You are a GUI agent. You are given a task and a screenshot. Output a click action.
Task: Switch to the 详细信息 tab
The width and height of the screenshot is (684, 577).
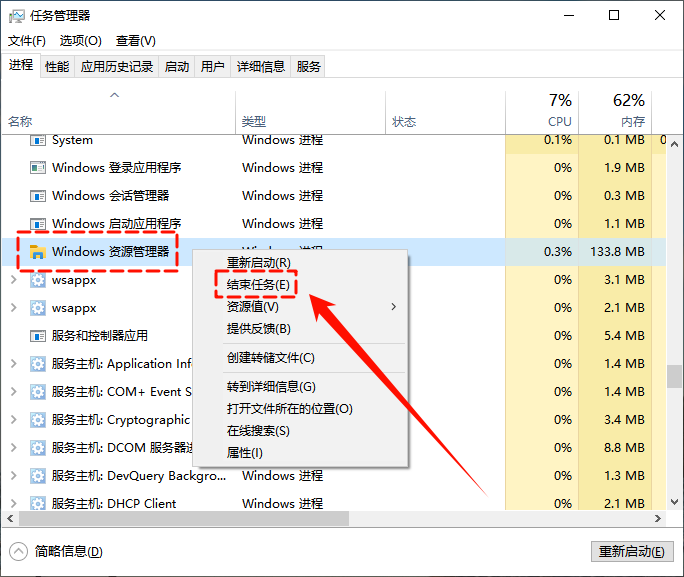click(260, 67)
